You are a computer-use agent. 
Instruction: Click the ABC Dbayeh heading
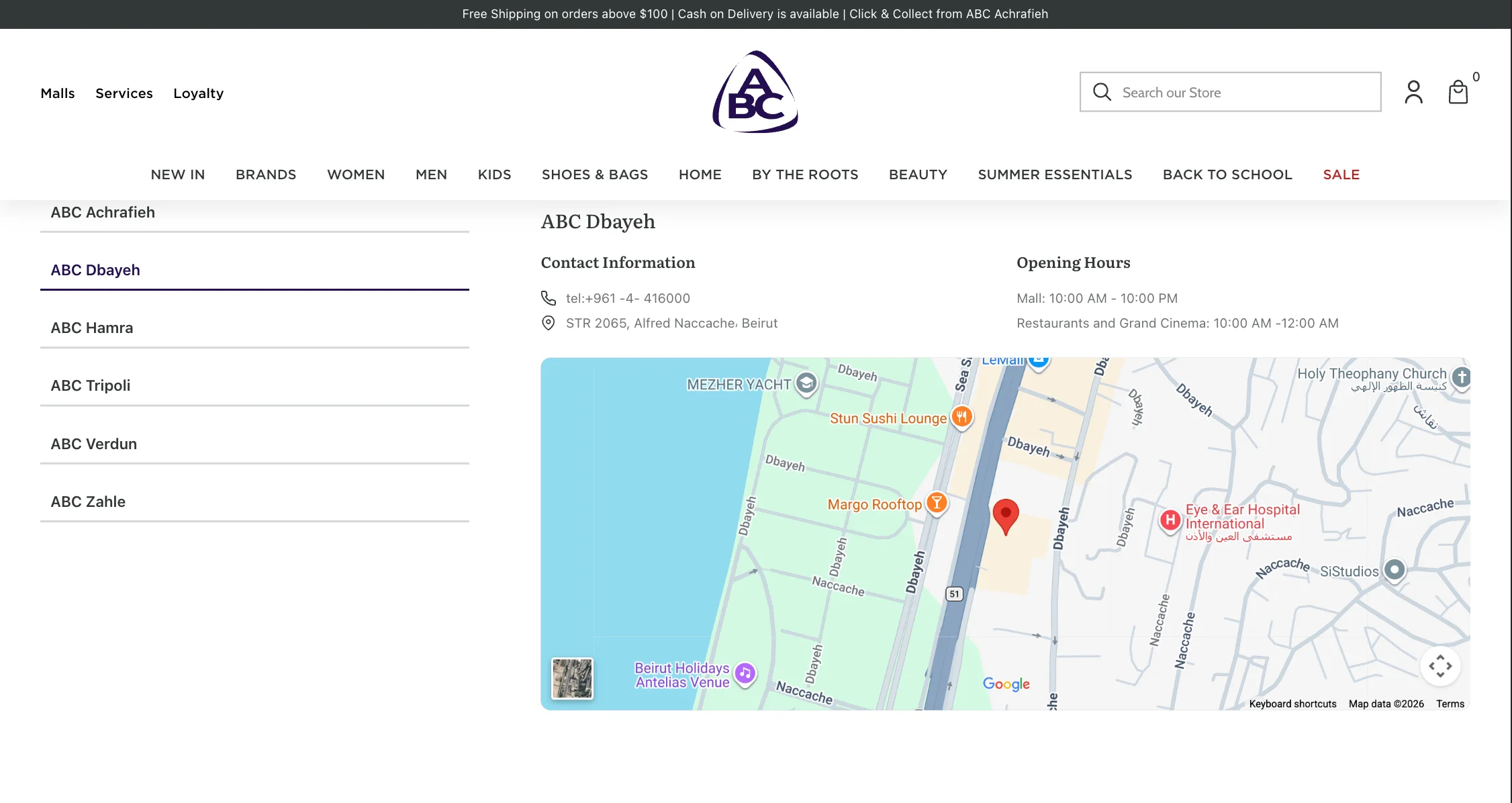(x=598, y=222)
